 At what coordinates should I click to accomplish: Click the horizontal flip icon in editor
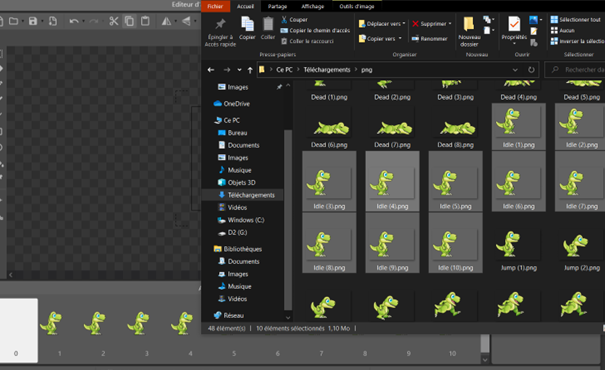tap(166, 21)
